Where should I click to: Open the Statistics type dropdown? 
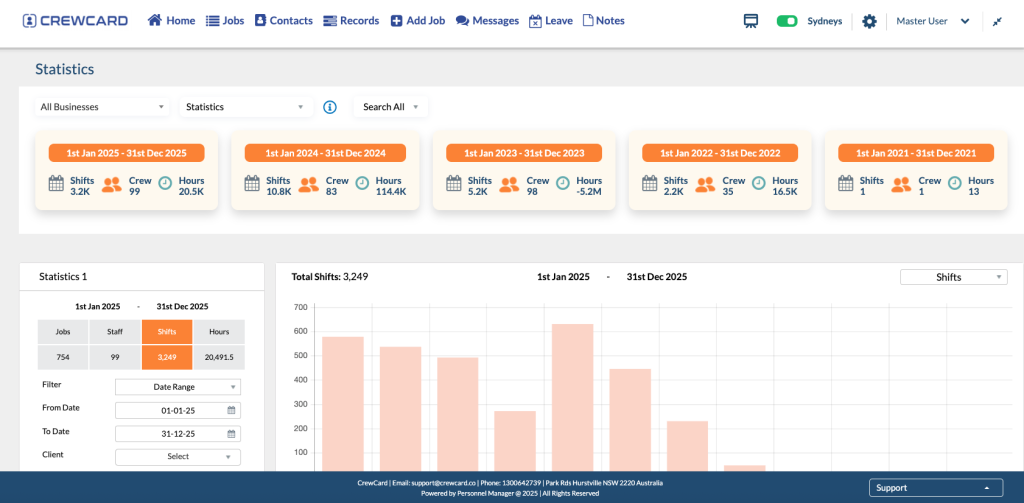click(246, 107)
